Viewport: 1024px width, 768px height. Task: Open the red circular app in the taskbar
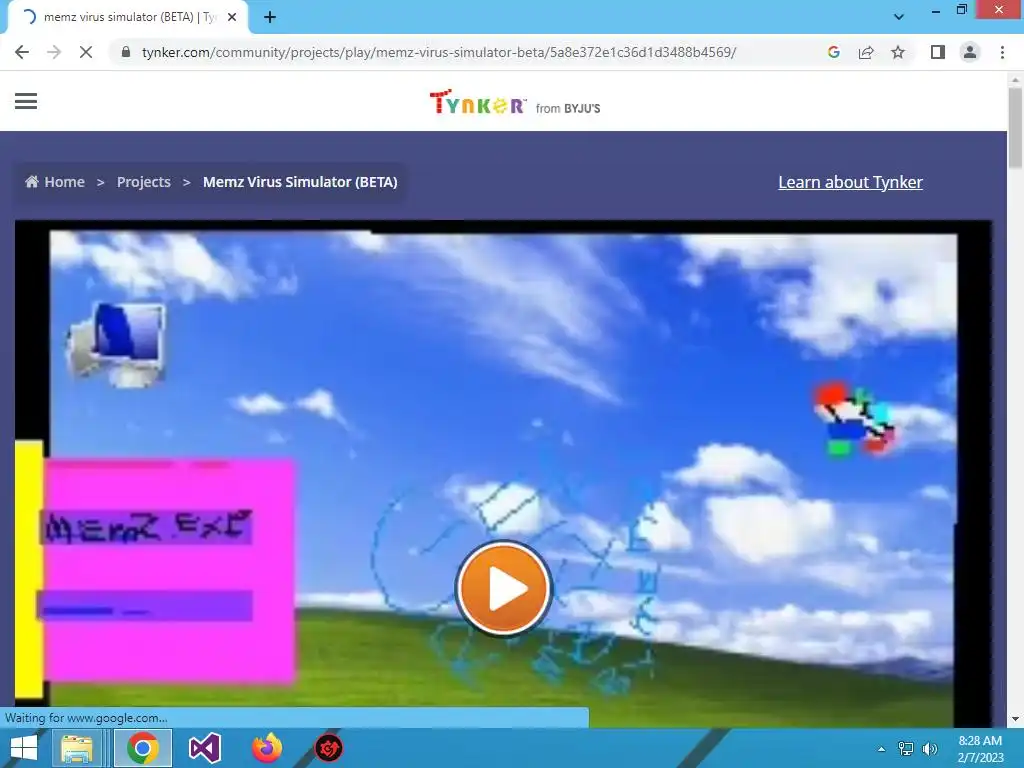(328, 748)
